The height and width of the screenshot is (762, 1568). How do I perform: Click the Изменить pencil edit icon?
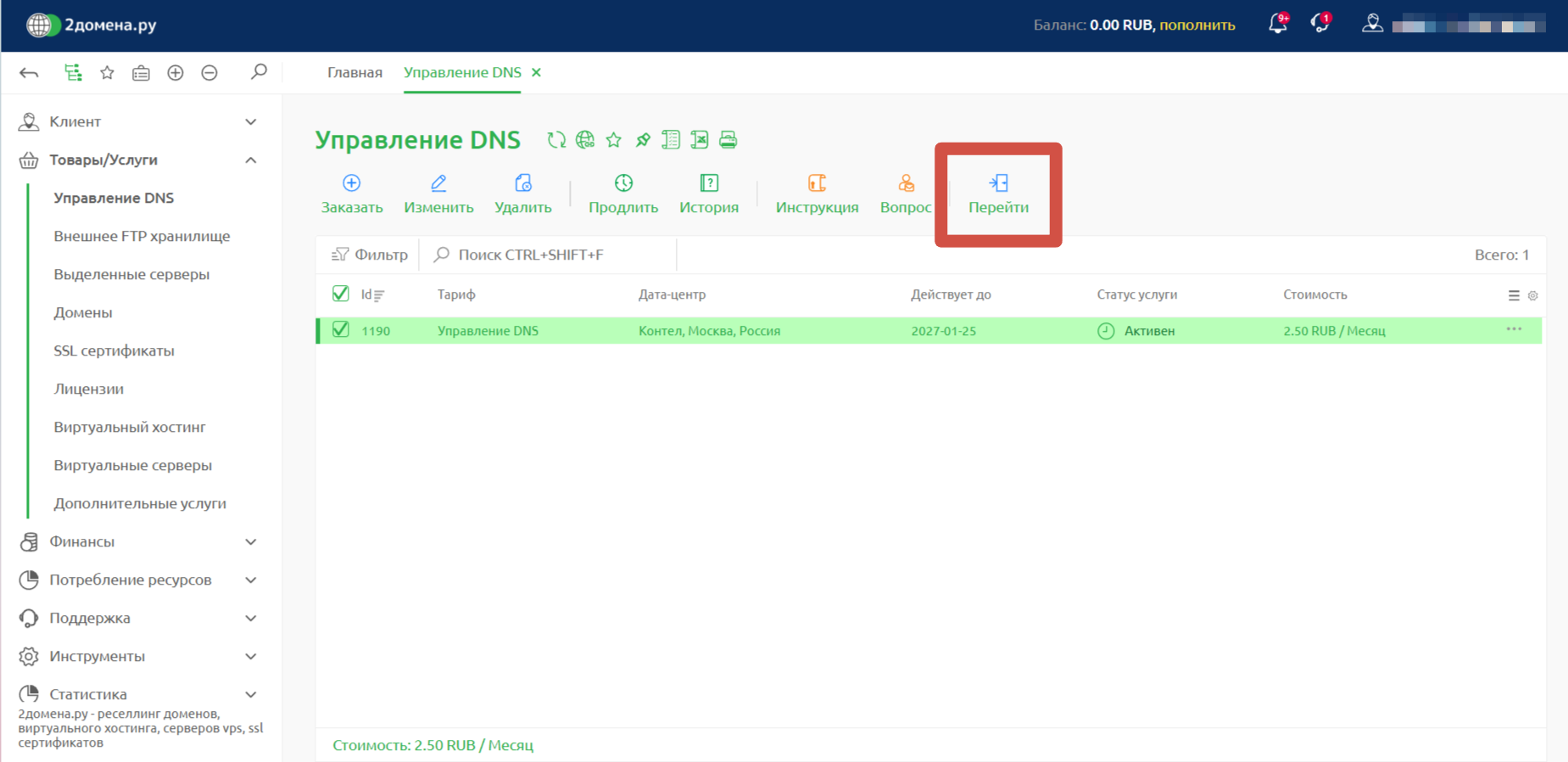click(x=438, y=183)
